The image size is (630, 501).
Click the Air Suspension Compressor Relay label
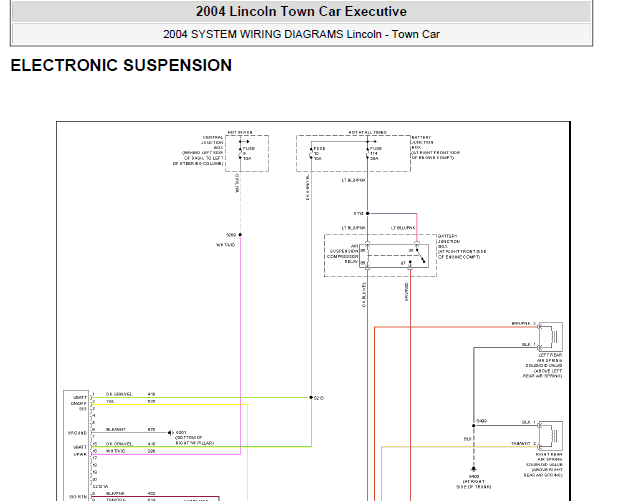(342, 254)
